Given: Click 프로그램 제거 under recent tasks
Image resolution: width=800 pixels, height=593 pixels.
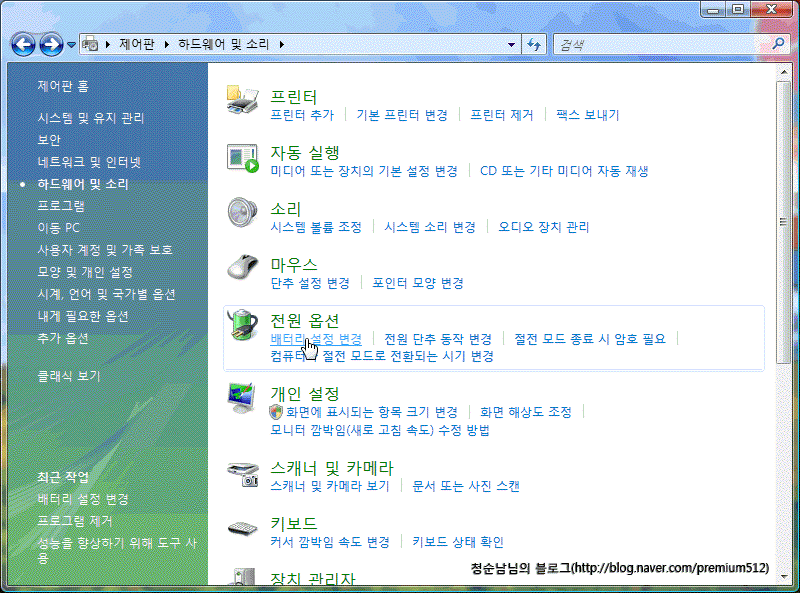Looking at the screenshot, I should 75,521.
